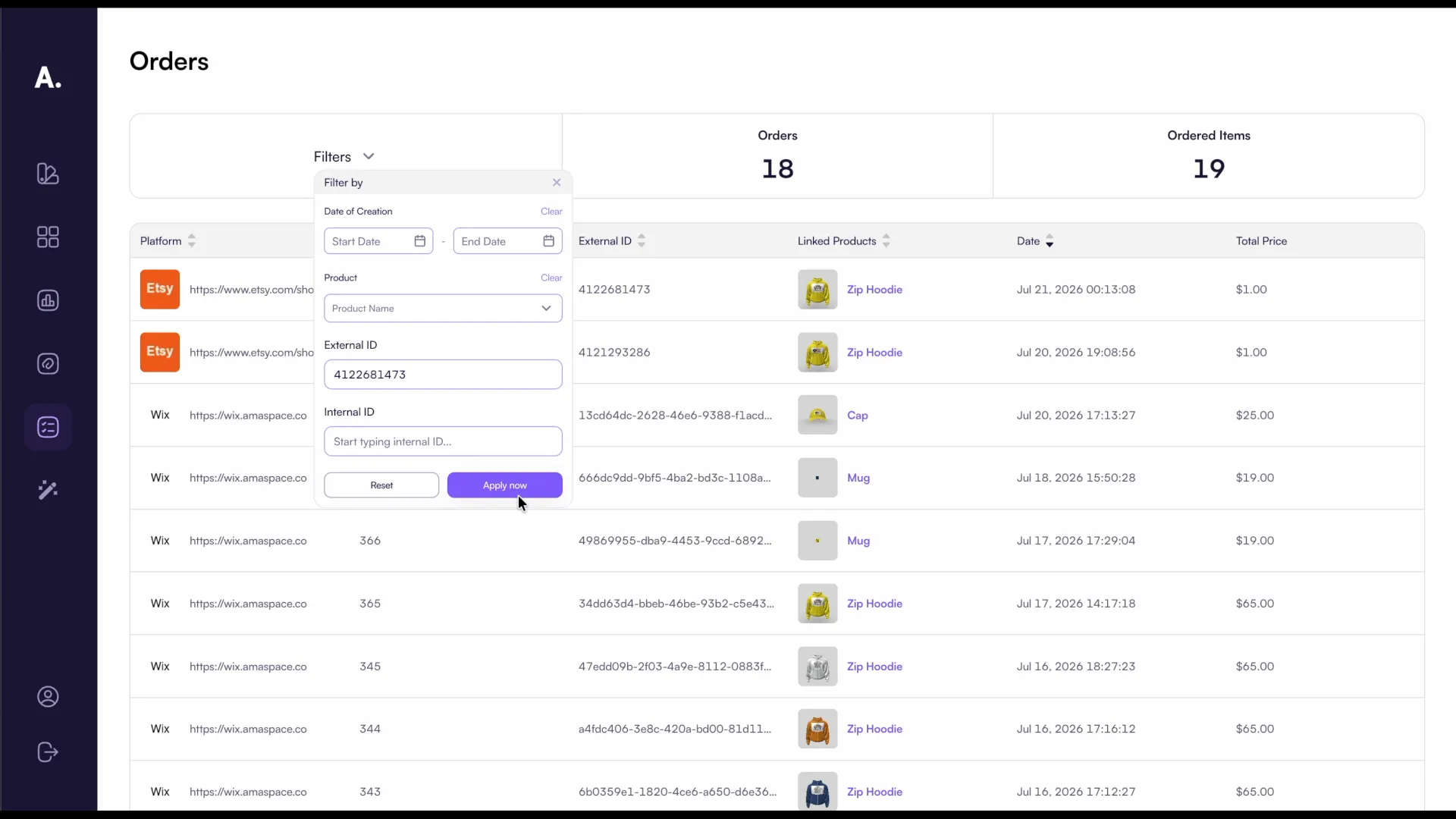Click the grey hoodie thumbnail in order 345
This screenshot has width=1456, height=819.
pos(817,667)
